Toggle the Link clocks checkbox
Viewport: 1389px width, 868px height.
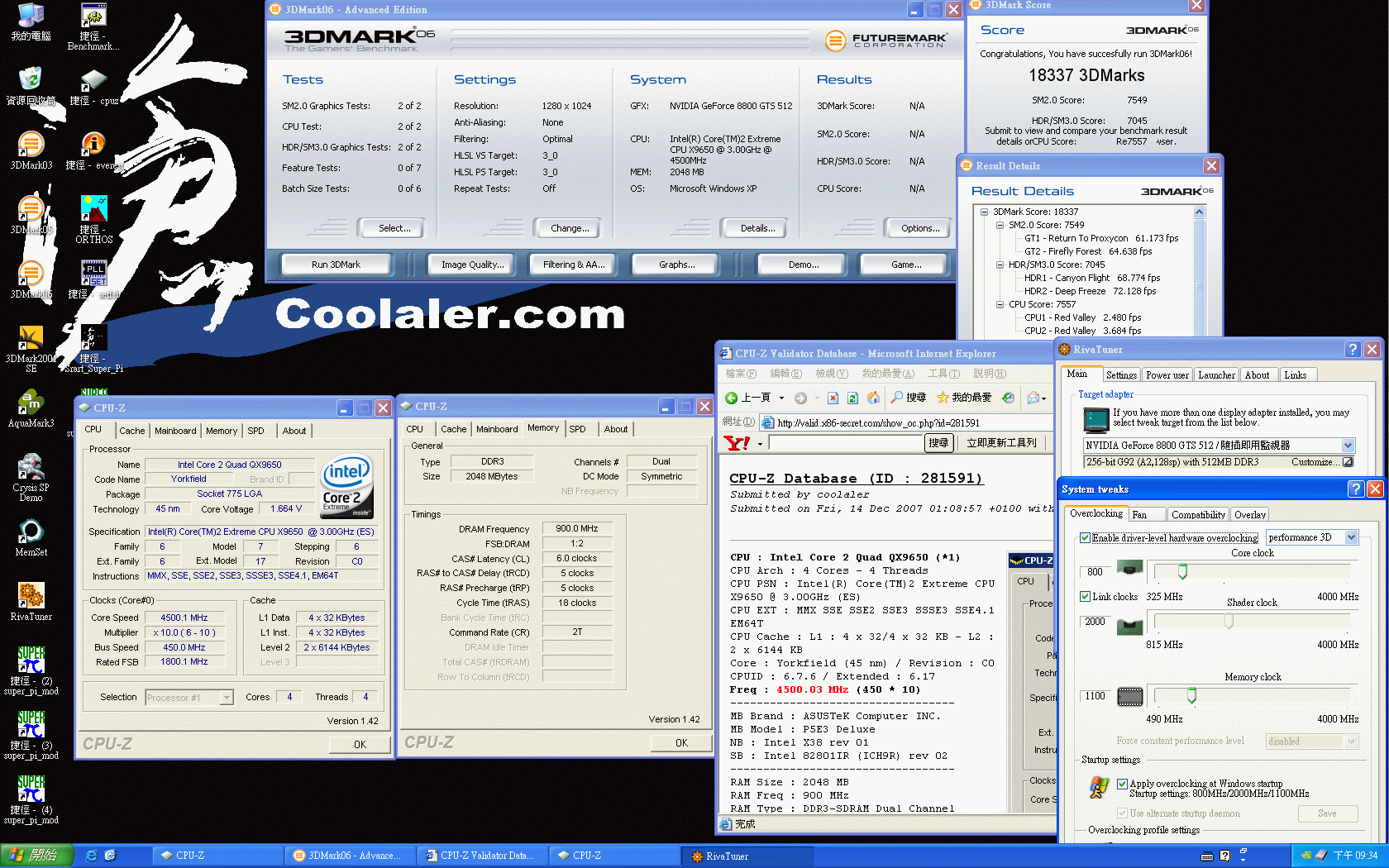[x=1085, y=596]
